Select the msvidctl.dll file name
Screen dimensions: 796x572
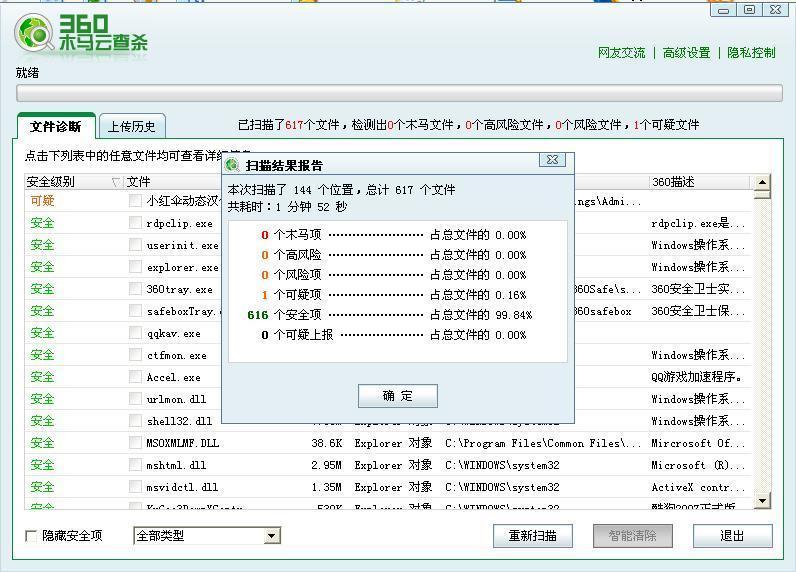(x=182, y=488)
